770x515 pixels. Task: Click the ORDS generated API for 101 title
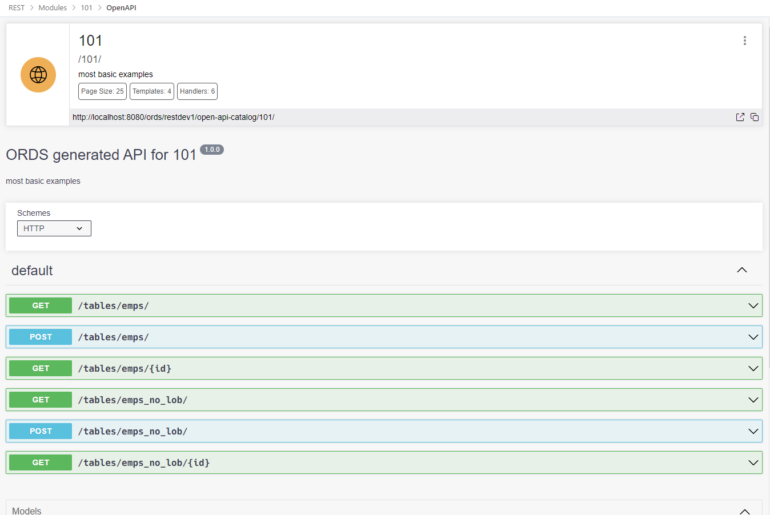[101, 155]
